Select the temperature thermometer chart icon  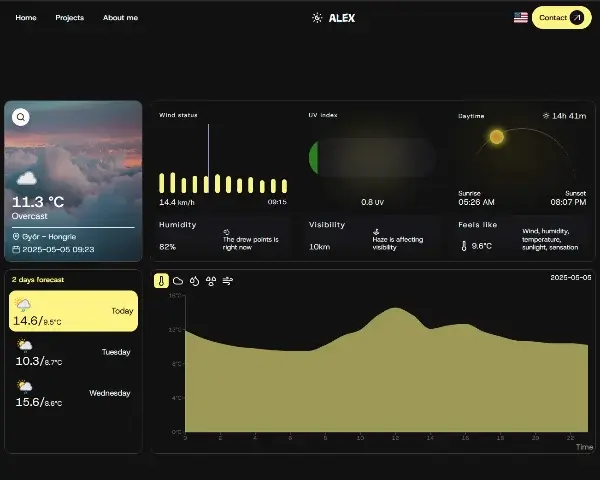click(x=162, y=281)
